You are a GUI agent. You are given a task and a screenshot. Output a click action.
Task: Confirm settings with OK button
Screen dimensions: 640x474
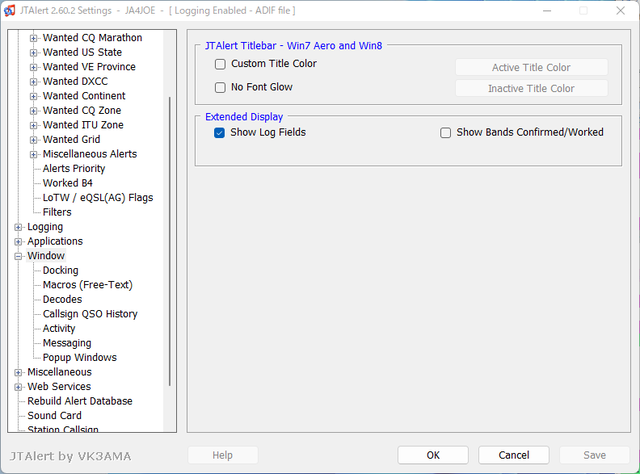click(433, 455)
